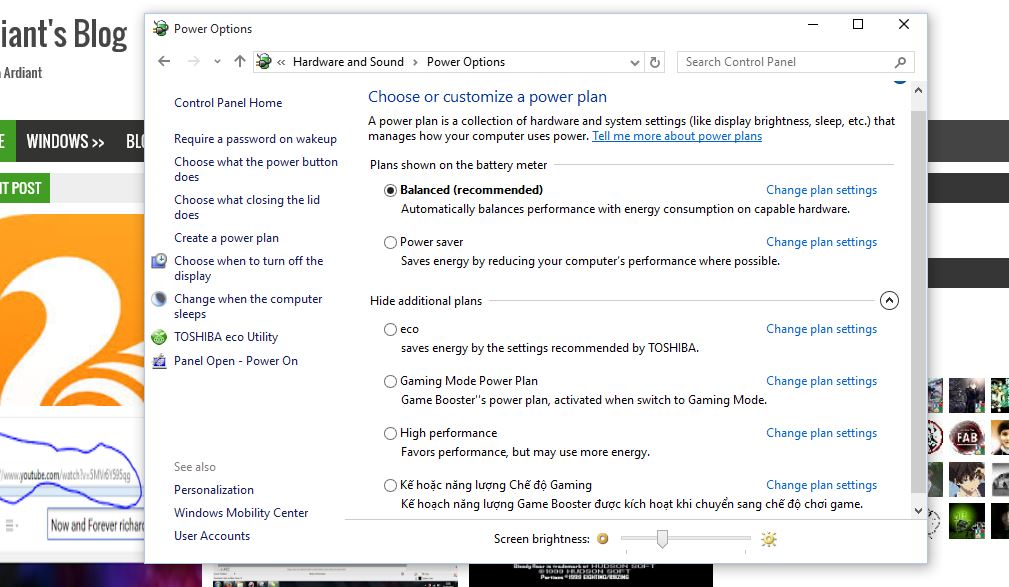
Task: Click the display turn-off clock icon
Action: (159, 261)
